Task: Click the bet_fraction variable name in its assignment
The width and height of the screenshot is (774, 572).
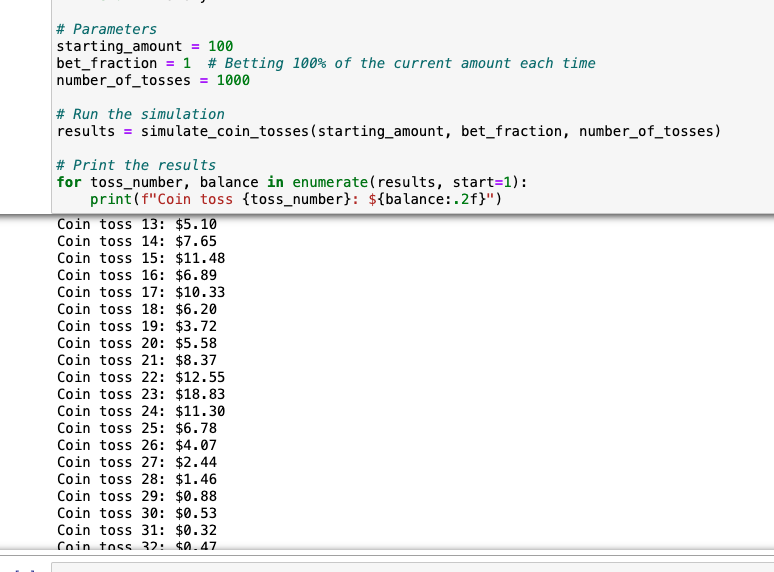Action: (x=107, y=64)
